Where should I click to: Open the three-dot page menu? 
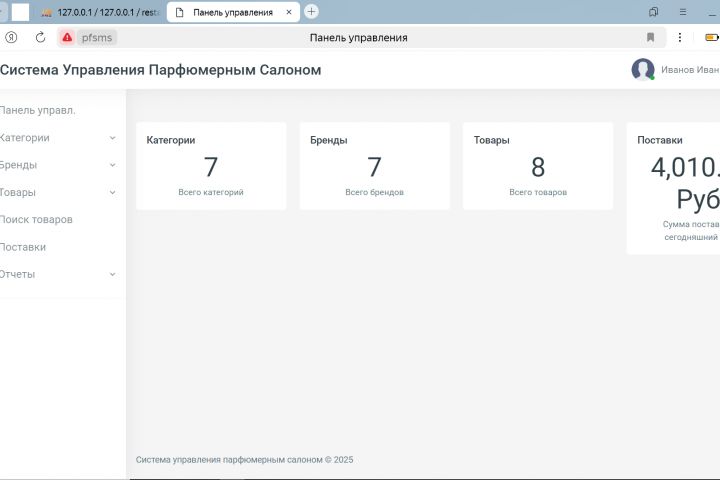click(680, 38)
